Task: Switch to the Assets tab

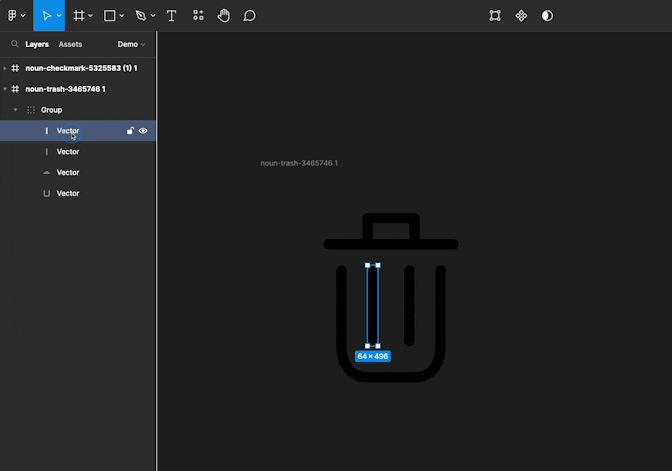Action: pyautogui.click(x=70, y=45)
